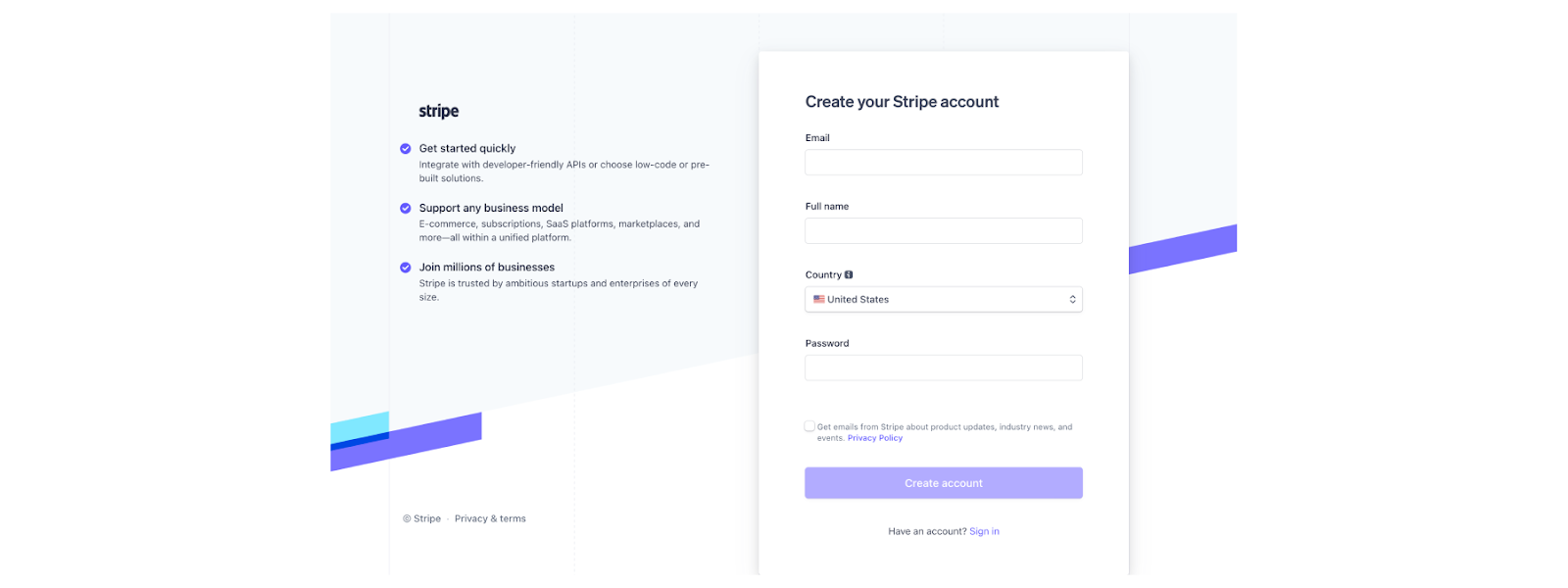The image size is (1568, 588).
Task: Focus the Email input field
Action: tap(943, 163)
